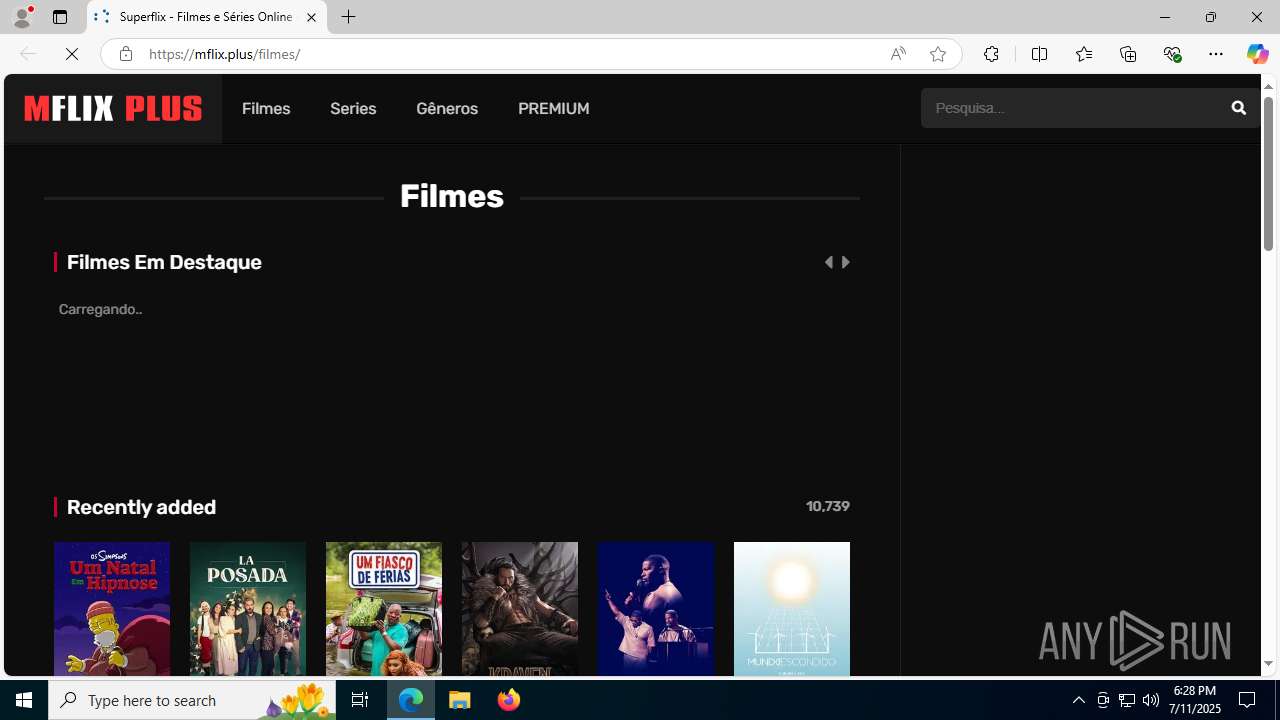1280x720 pixels.
Task: Open the Collections panel
Action: pyautogui.click(x=1128, y=54)
